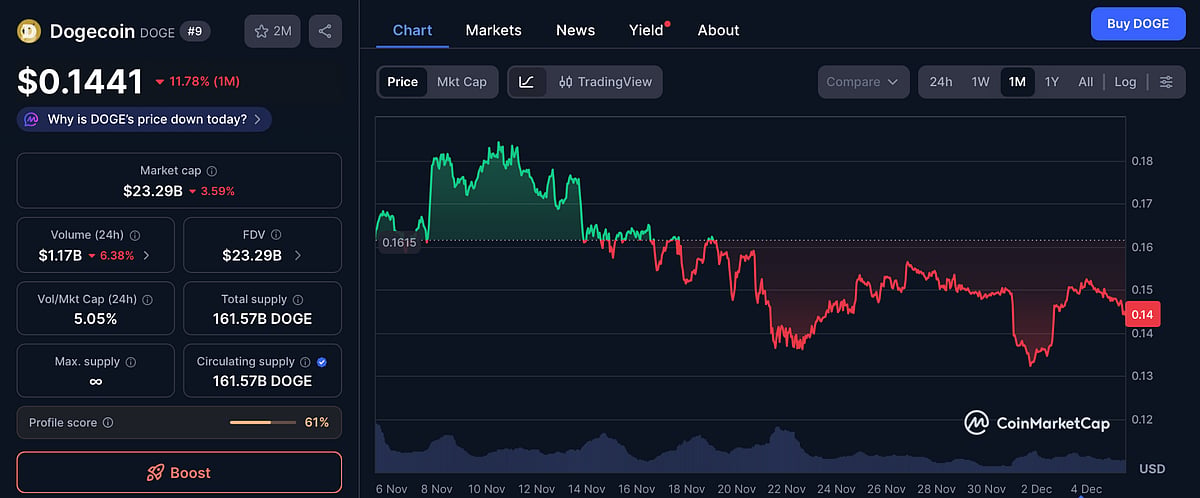Add Dogecoin to watchlist via star button

click(272, 31)
